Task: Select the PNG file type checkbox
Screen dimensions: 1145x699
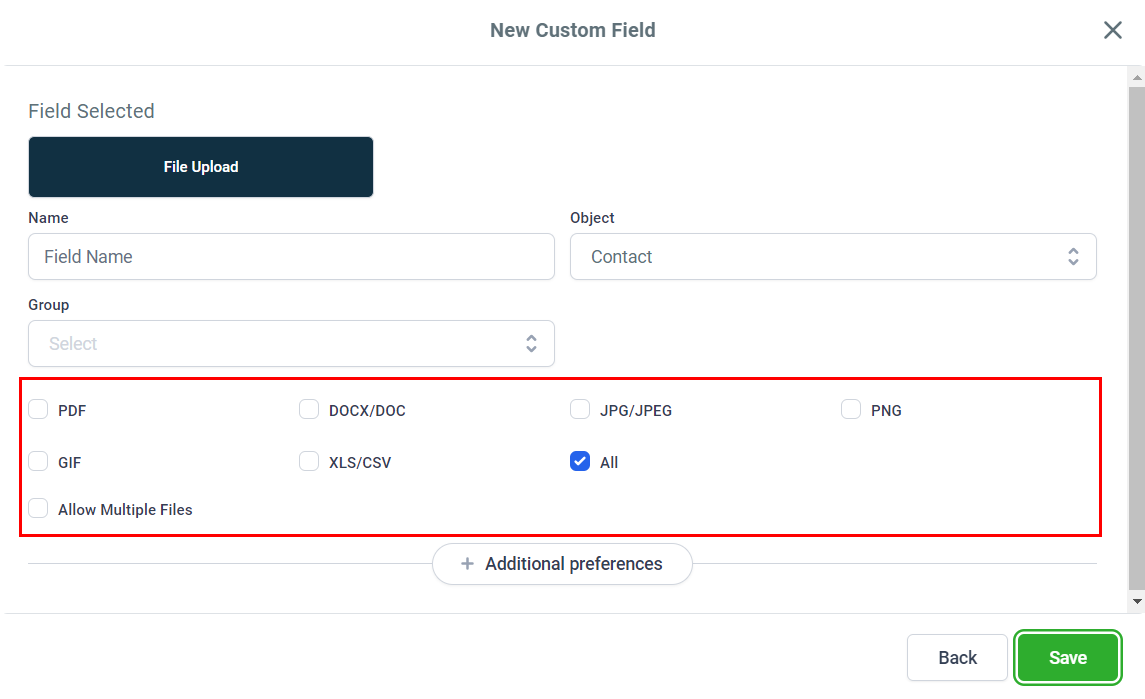Action: click(851, 409)
